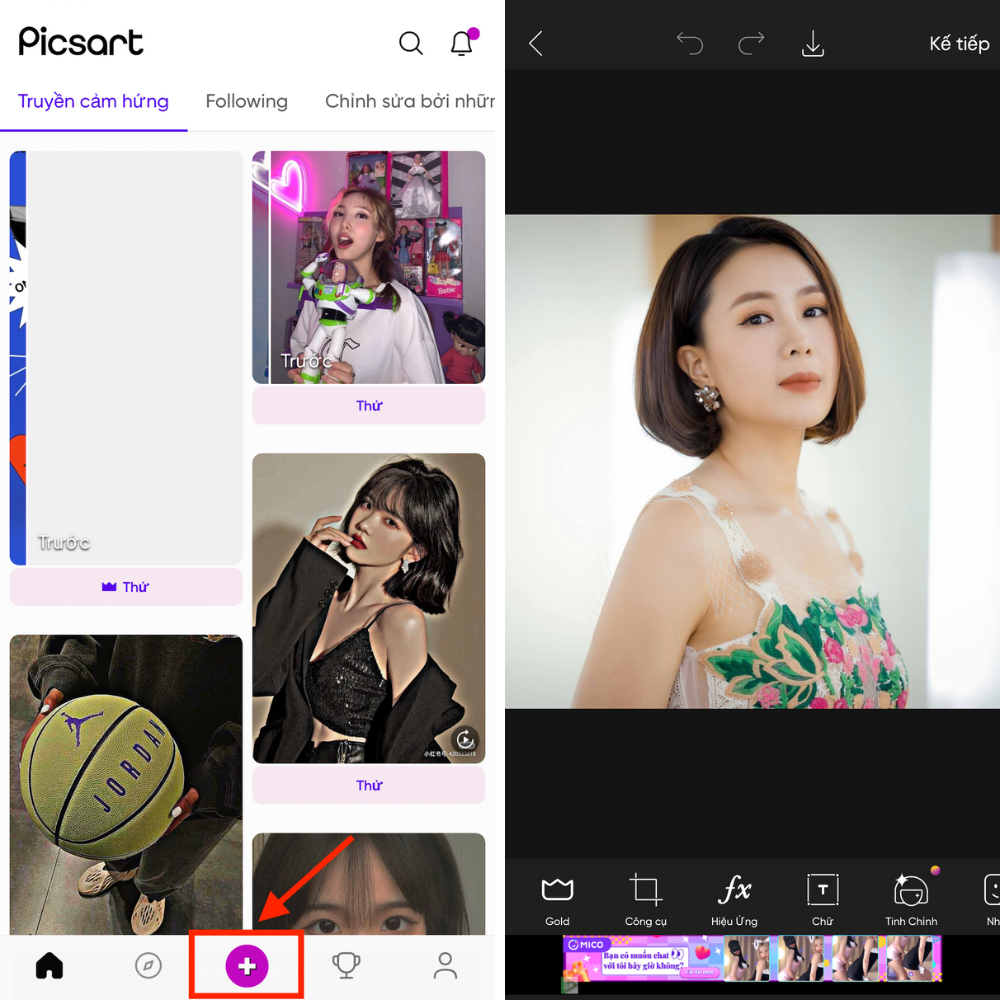The image size is (1000, 1000).
Task: Undo the last edit
Action: click(689, 43)
